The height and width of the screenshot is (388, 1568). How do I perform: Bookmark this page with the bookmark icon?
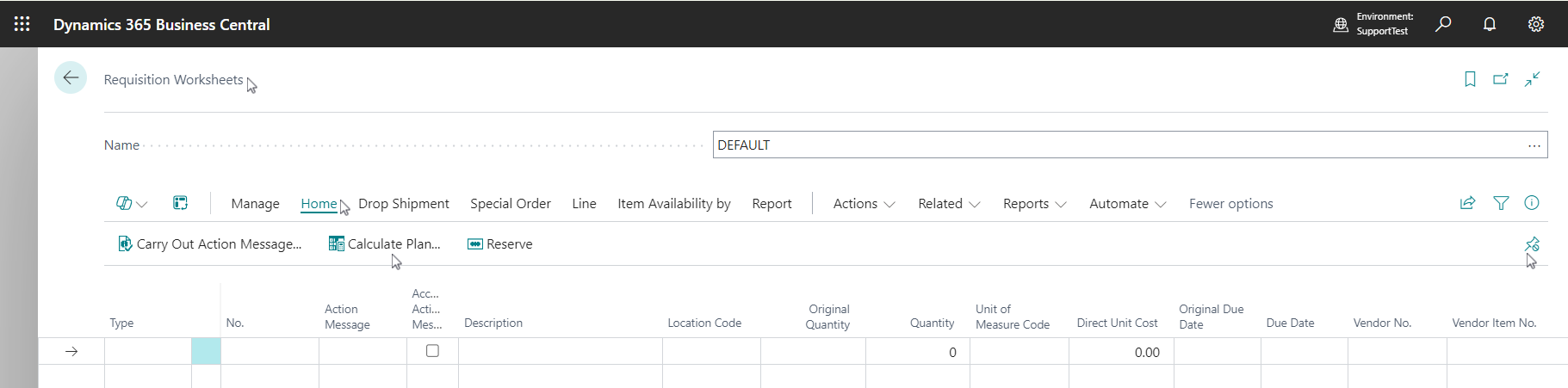[x=1470, y=79]
